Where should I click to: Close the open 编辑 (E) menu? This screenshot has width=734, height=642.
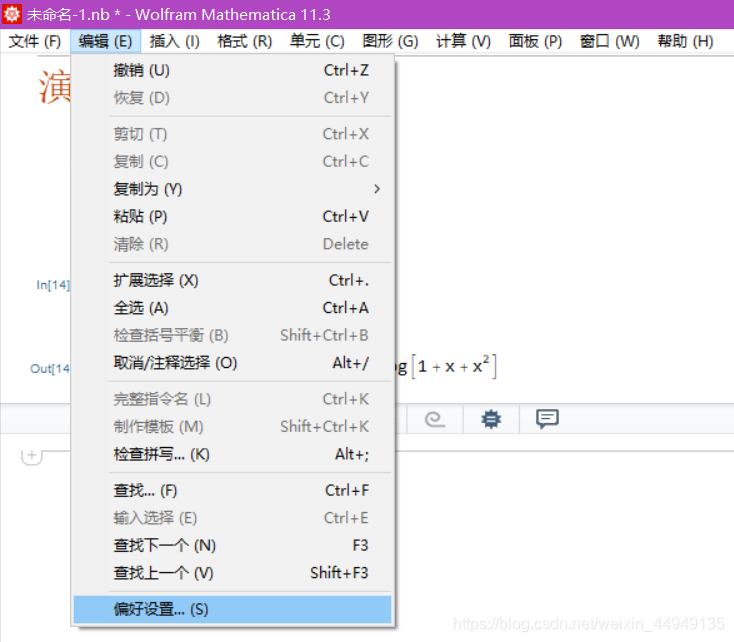coord(105,41)
